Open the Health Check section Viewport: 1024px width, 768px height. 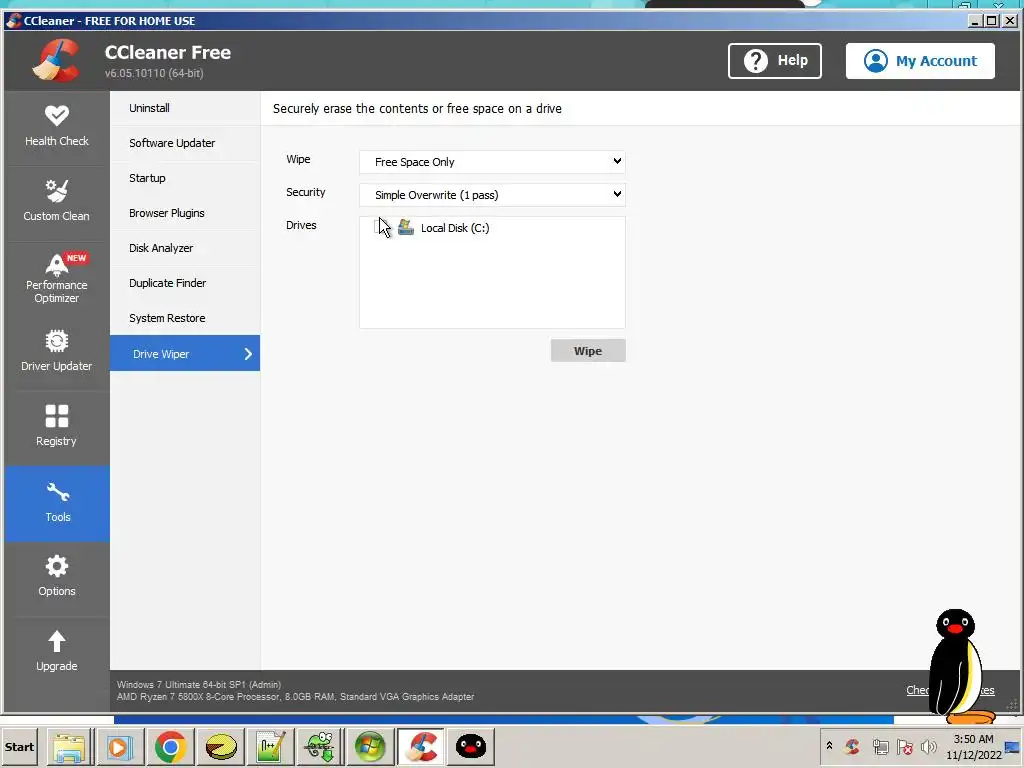point(57,127)
